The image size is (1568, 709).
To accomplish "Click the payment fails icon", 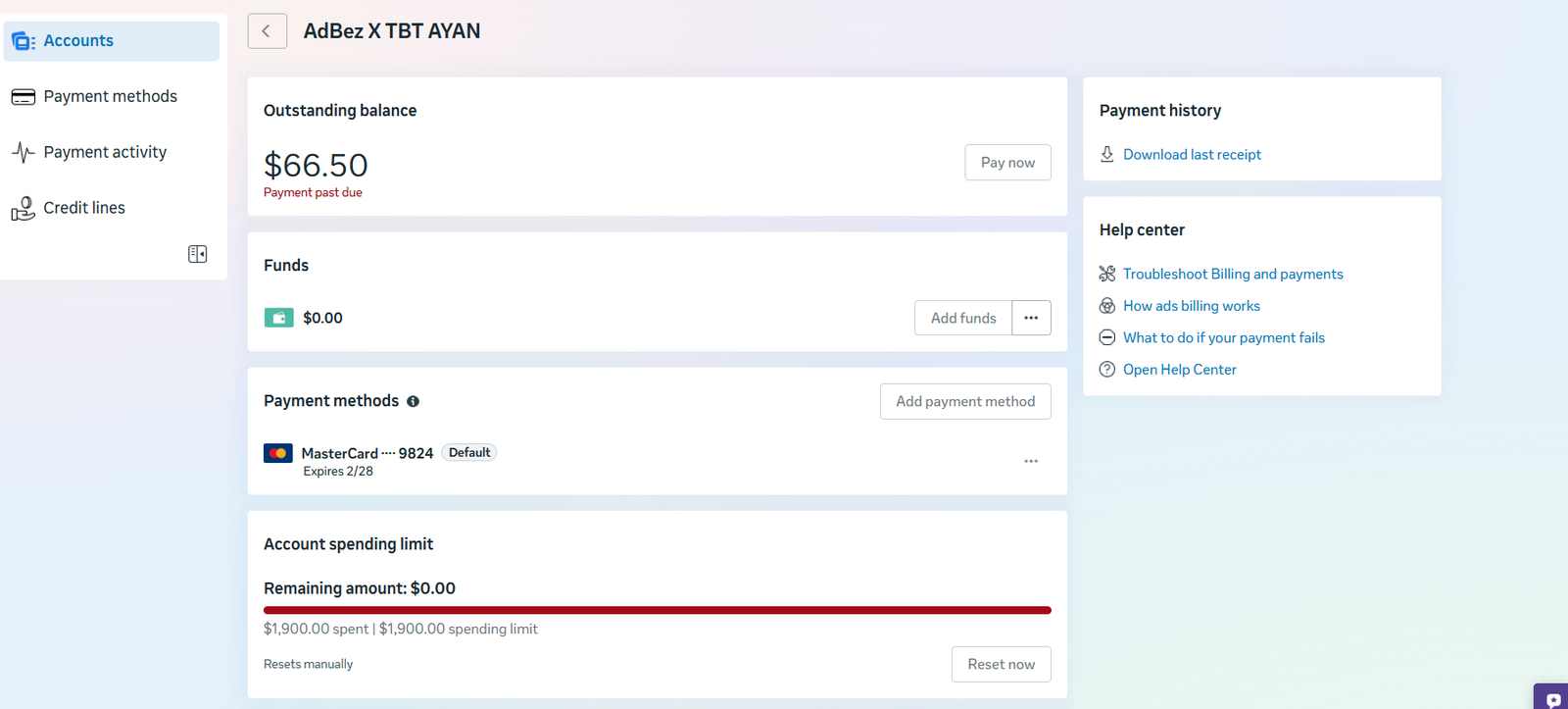I will coord(1107,337).
